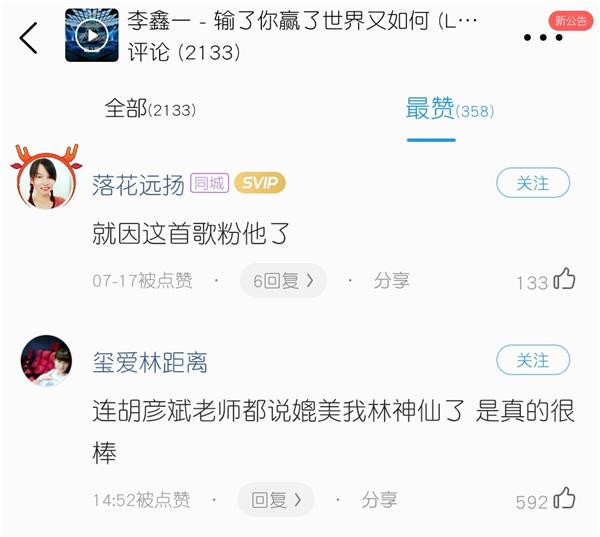Share 落花远扬's comment via 分享

coord(391,281)
